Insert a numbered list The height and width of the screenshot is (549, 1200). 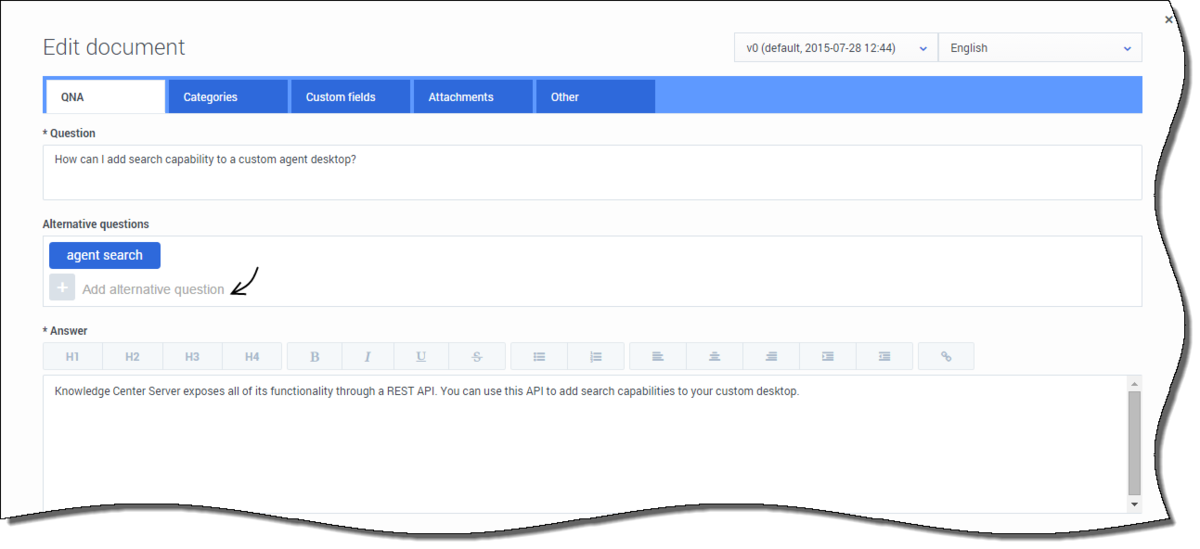pyautogui.click(x=596, y=357)
